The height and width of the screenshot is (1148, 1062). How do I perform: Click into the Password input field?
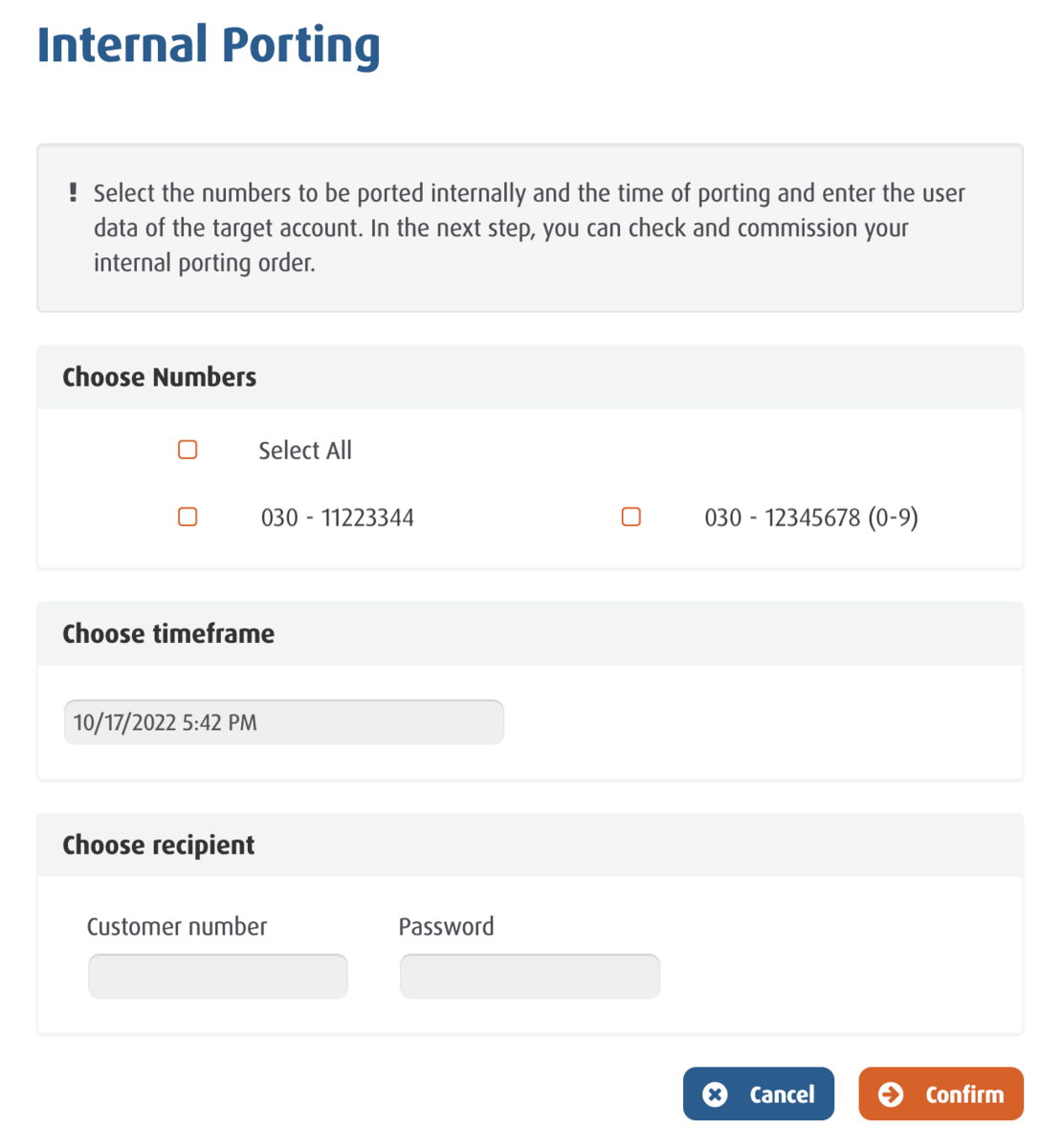[x=530, y=977]
